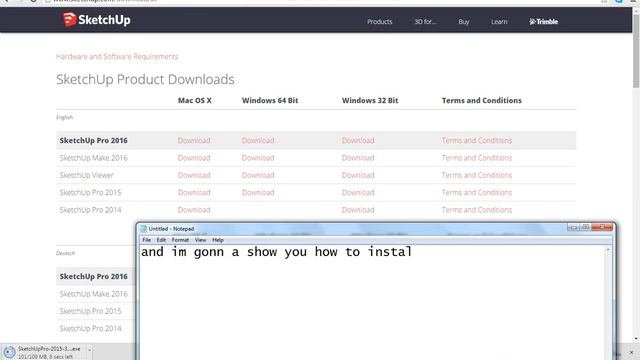Open the 3D for... navigation menu
The height and width of the screenshot is (360, 640).
click(425, 22)
